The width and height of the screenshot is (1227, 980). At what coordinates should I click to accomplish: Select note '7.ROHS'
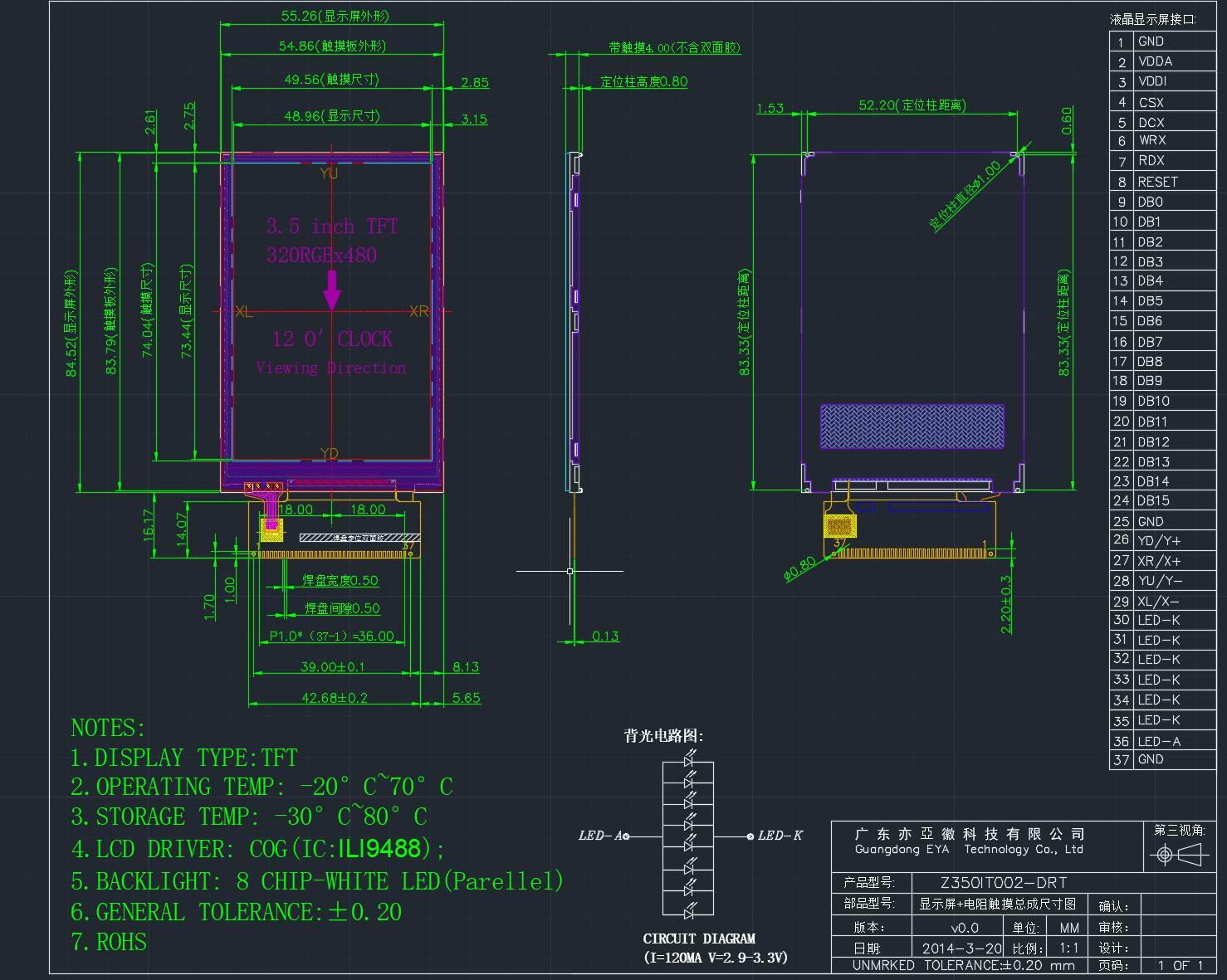(109, 942)
